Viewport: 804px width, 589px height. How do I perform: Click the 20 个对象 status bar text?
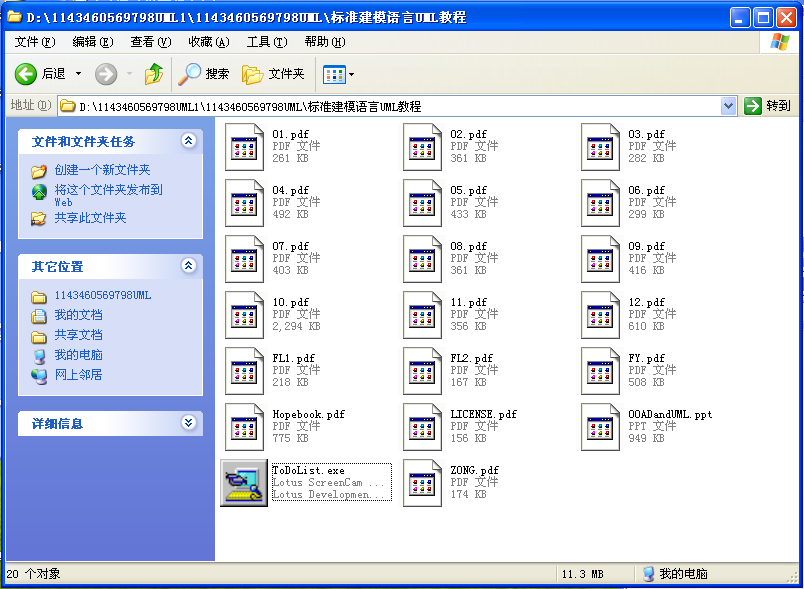click(33, 574)
